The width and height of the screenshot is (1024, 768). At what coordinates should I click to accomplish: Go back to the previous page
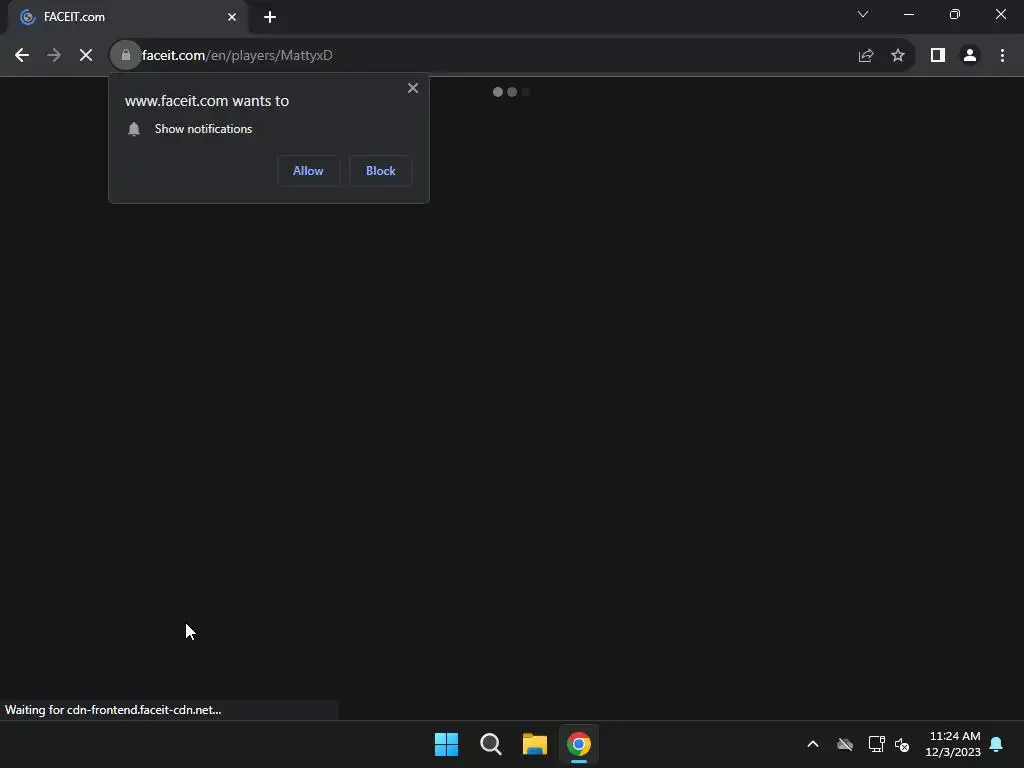(x=22, y=56)
